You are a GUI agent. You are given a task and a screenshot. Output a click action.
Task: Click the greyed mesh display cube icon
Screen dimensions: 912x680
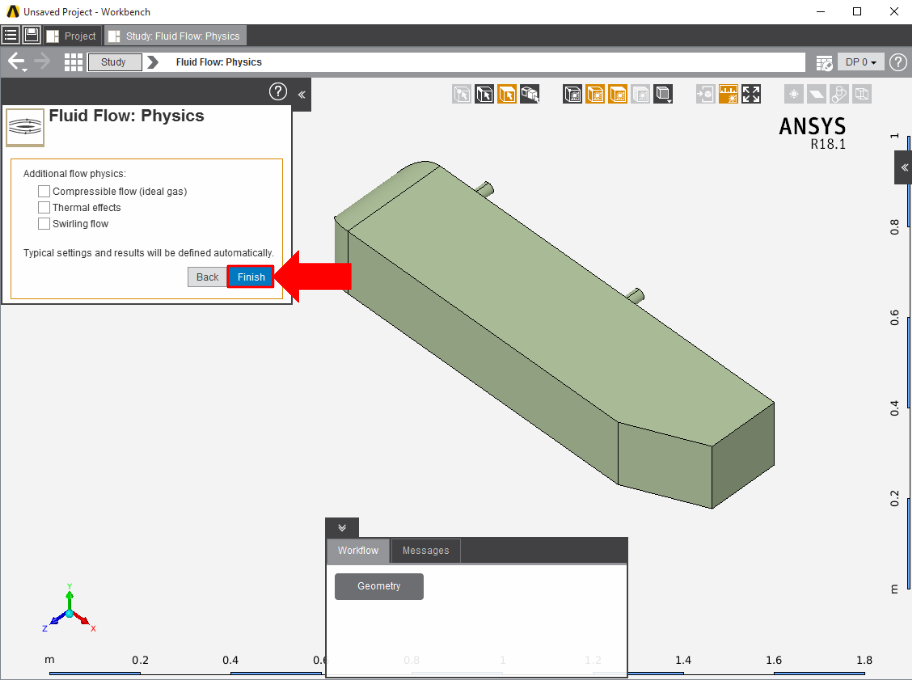click(x=640, y=94)
